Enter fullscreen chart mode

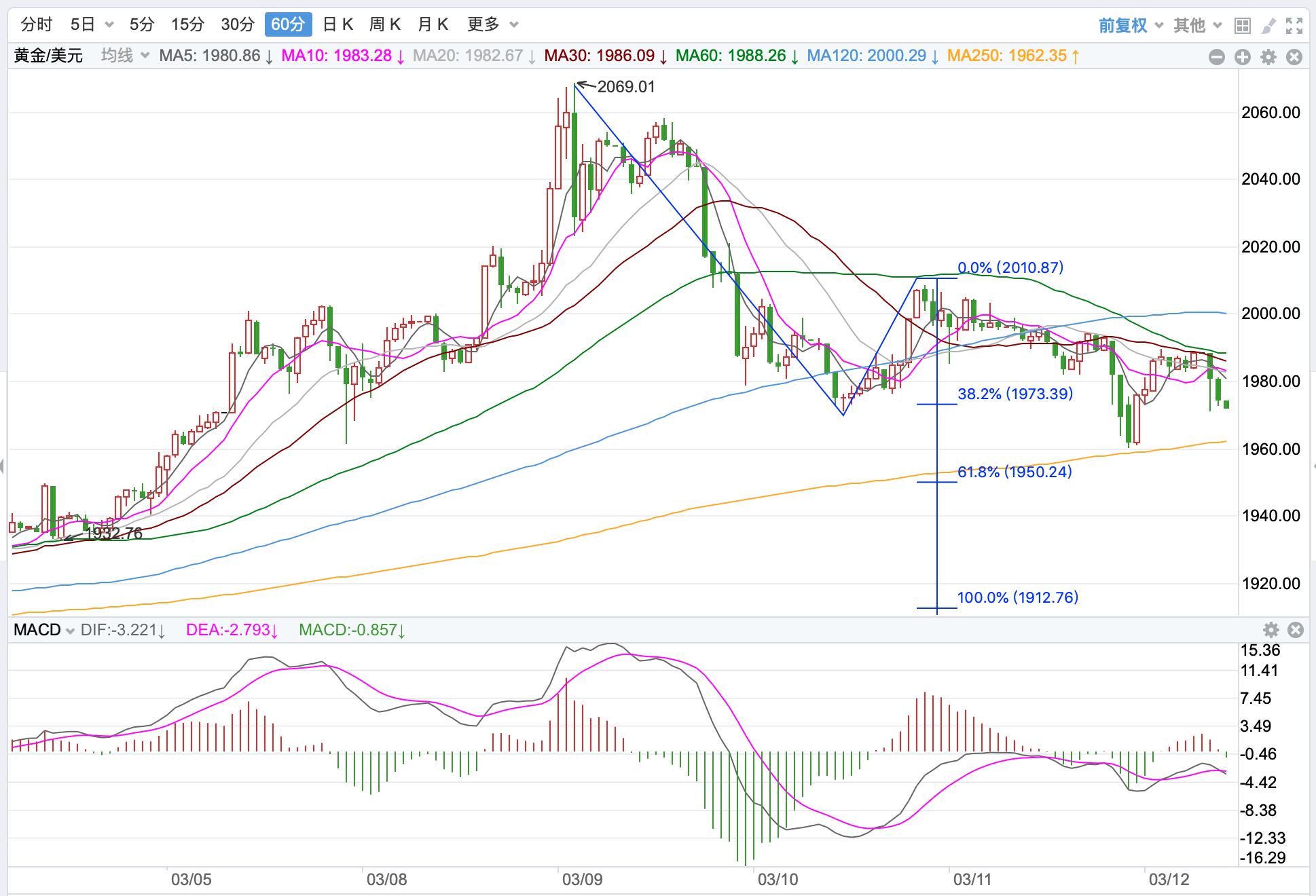1294,26
